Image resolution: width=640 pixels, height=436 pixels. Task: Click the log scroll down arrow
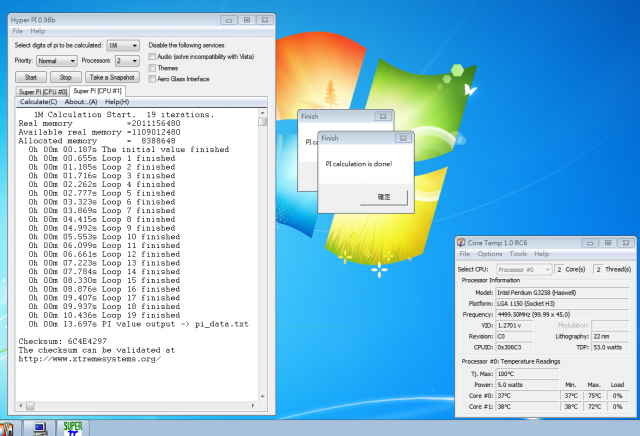[x=262, y=396]
